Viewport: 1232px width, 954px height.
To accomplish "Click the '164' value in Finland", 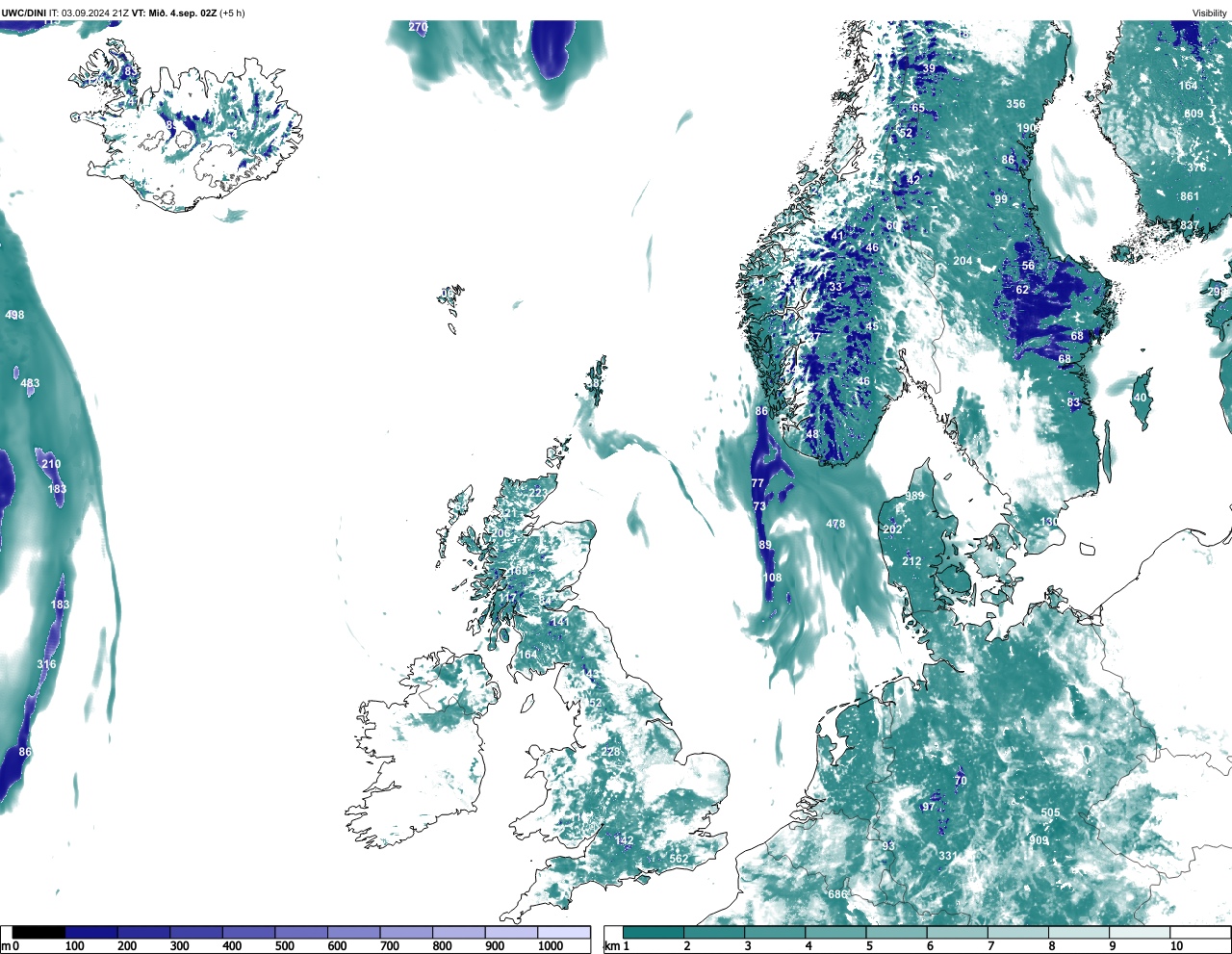I will [1189, 86].
